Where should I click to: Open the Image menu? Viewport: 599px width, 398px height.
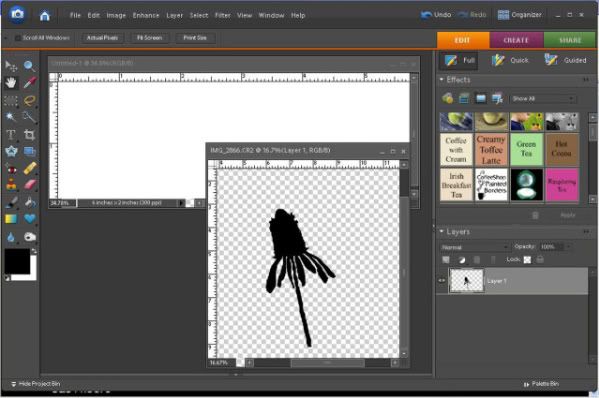[x=116, y=15]
